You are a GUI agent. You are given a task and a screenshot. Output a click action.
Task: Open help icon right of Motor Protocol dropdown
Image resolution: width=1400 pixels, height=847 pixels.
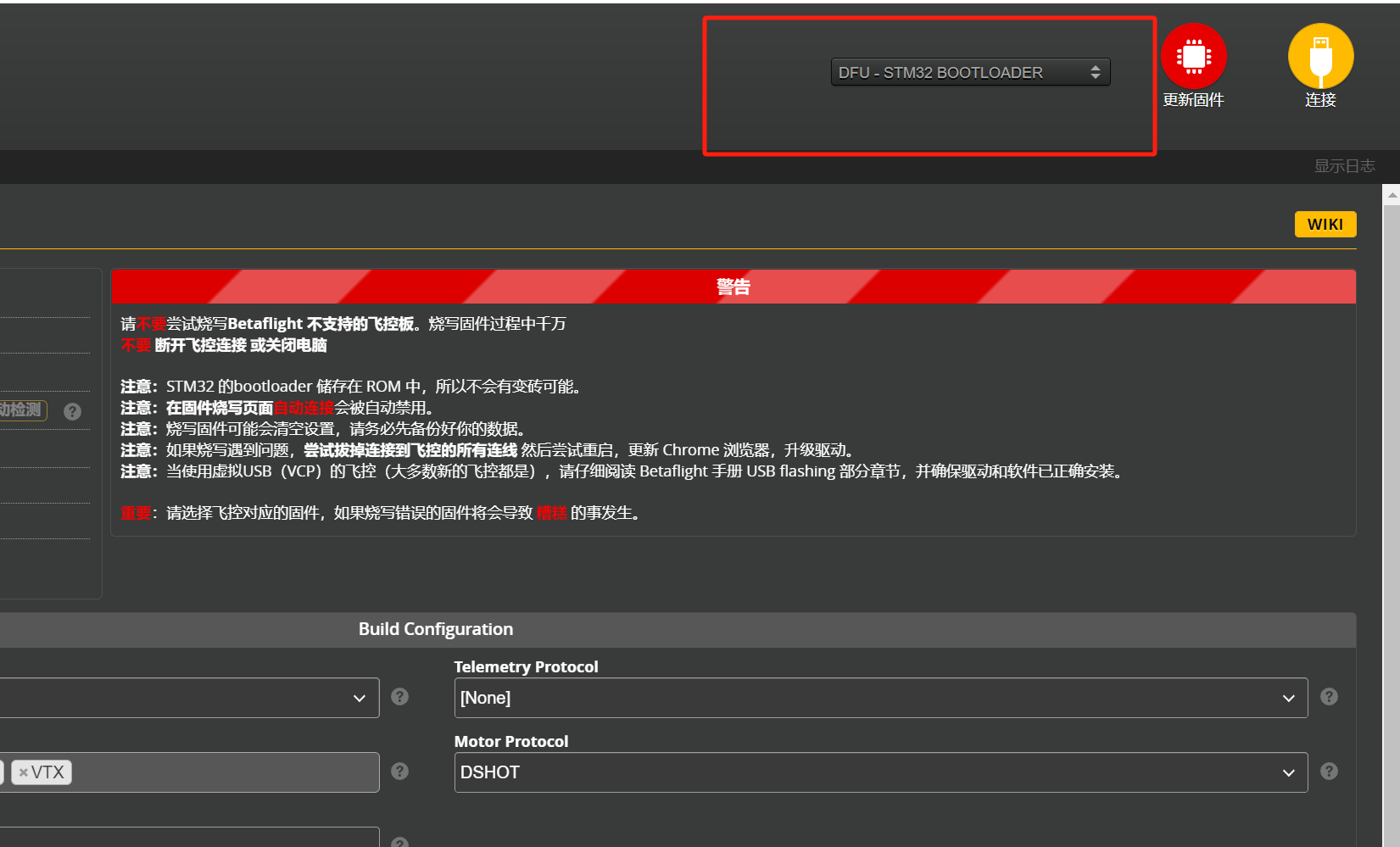pos(1329,772)
